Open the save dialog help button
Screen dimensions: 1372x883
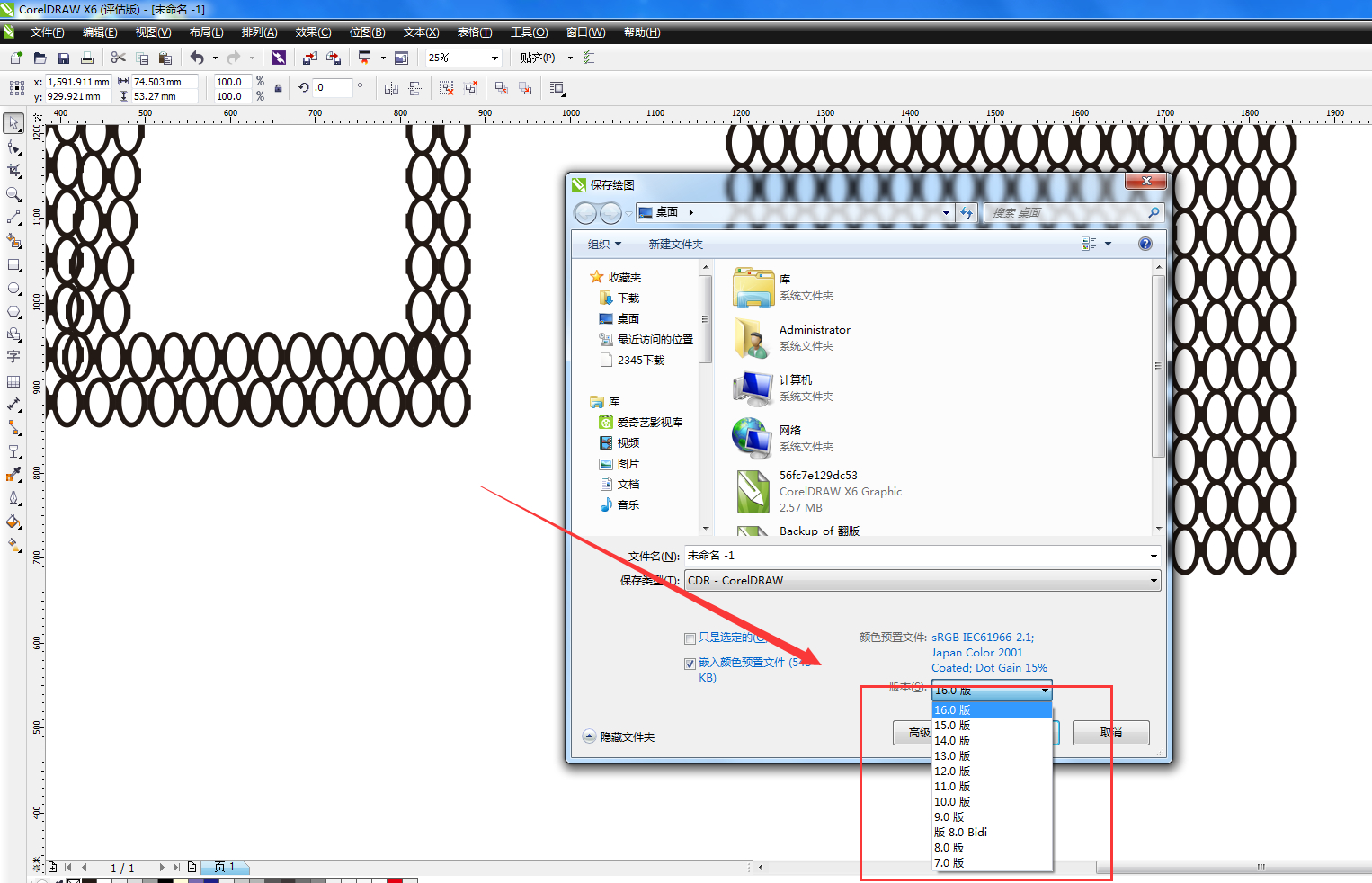click(x=1145, y=244)
